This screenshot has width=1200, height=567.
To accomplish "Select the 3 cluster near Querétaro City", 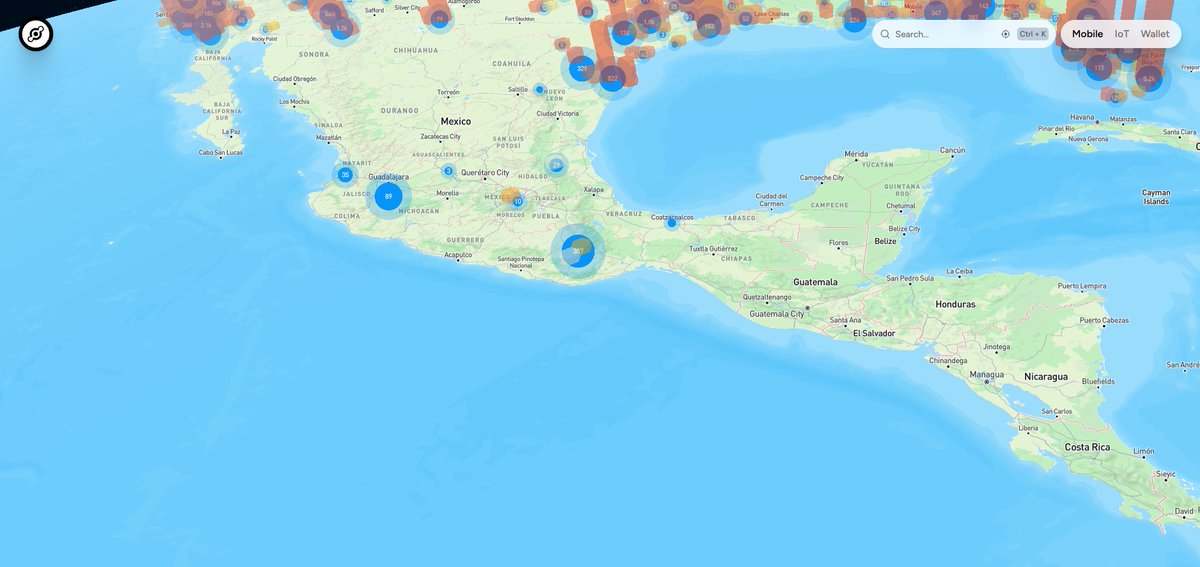I will (448, 171).
